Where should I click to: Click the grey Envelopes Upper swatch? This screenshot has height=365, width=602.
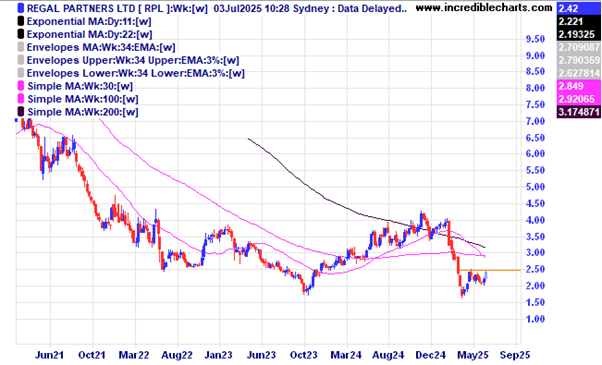(x=21, y=60)
